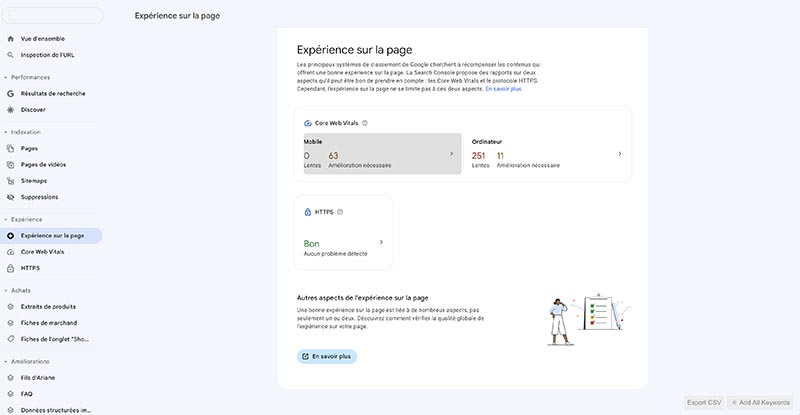Open the Pages indexing report
This screenshot has width=800, height=415.
pyautogui.click(x=30, y=148)
